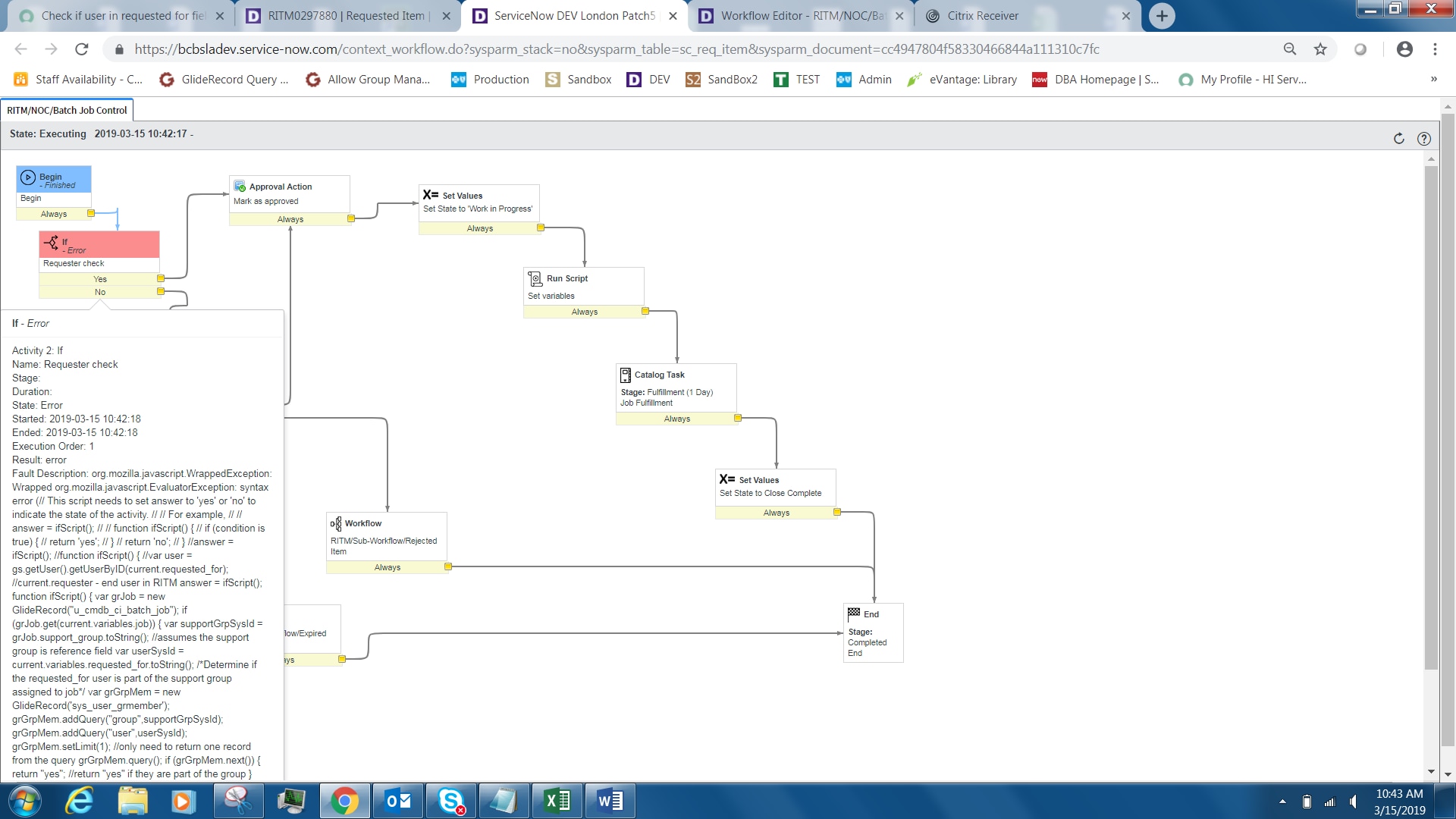This screenshot has height=819, width=1456.
Task: Open the Sandbox bookmark
Action: (579, 80)
